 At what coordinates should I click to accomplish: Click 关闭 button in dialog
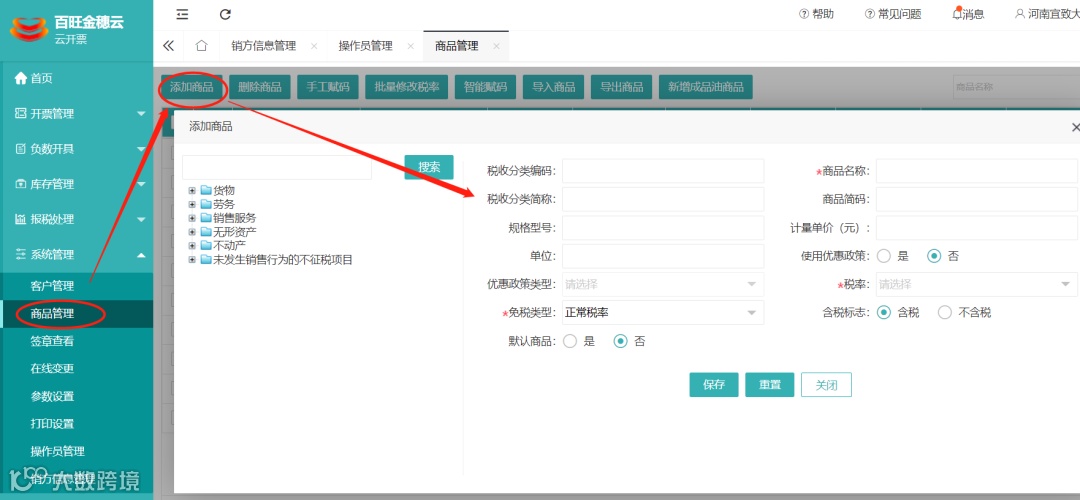point(827,385)
